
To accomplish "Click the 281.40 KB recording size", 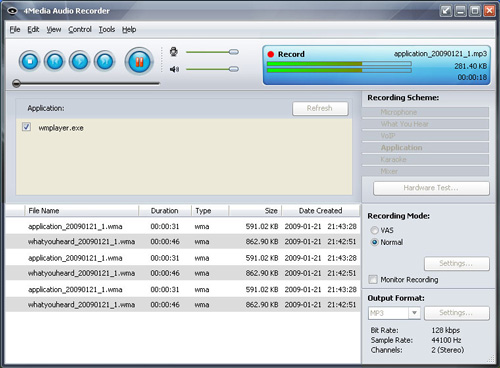I will pos(470,66).
